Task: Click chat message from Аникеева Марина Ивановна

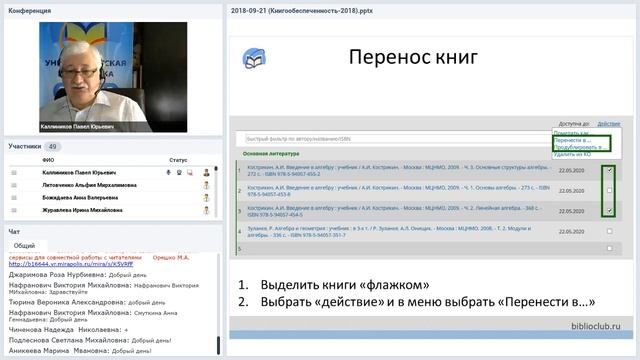Action: click(x=80, y=351)
